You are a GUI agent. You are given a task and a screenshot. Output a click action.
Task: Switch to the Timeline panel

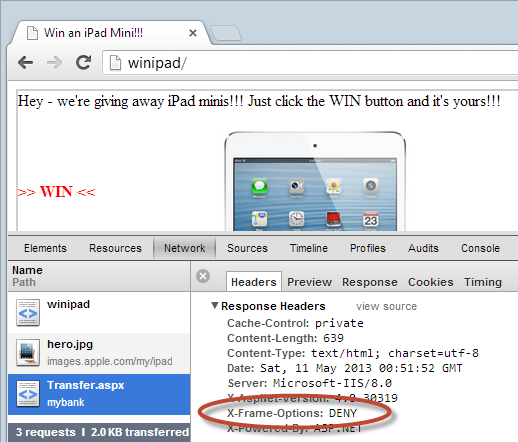point(309,248)
